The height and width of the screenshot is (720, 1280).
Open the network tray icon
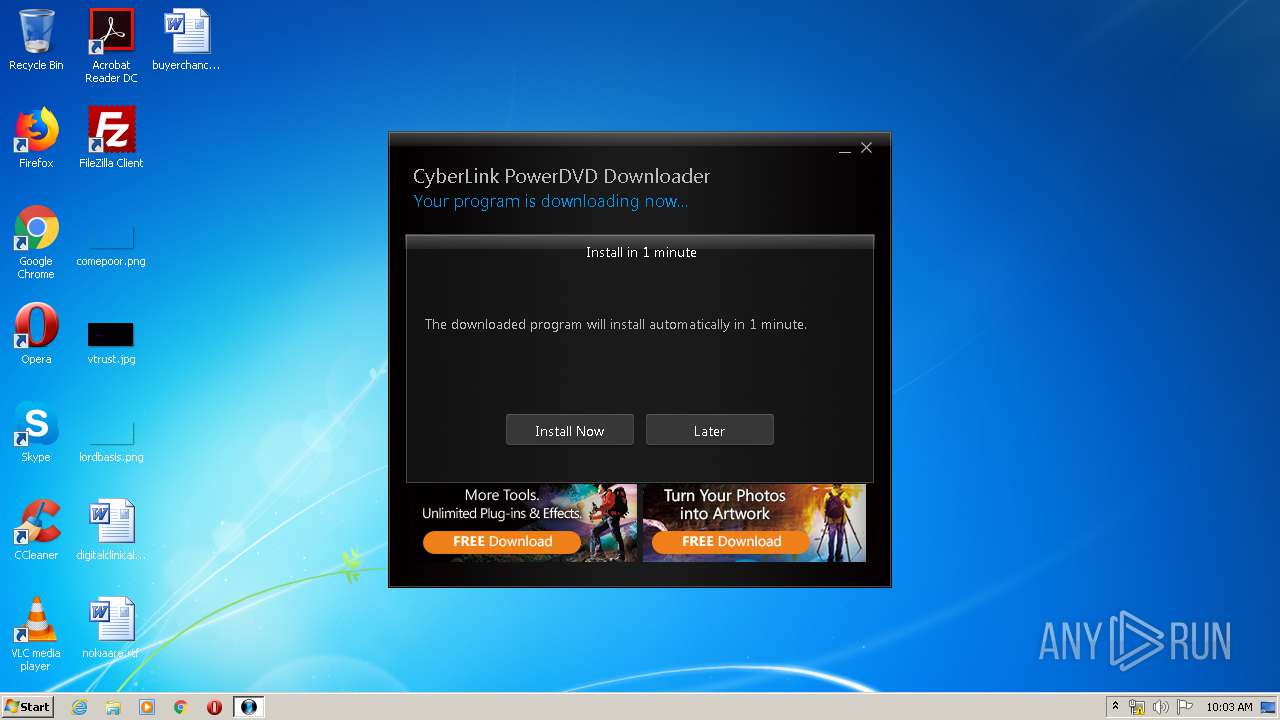point(1137,707)
